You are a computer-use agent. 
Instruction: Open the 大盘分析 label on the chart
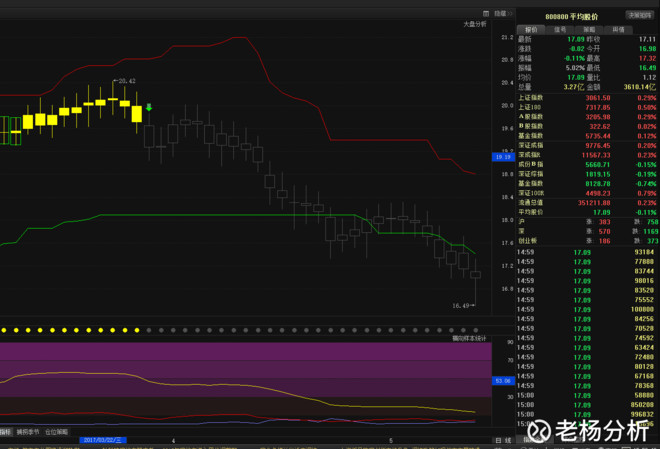coord(475,24)
